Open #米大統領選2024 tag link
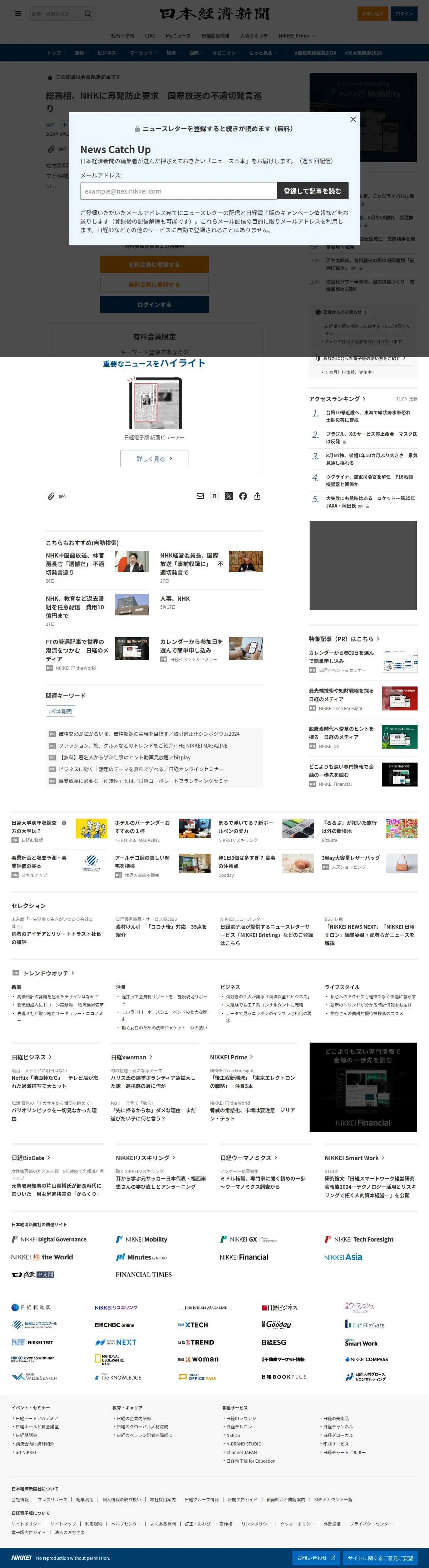 (x=364, y=53)
